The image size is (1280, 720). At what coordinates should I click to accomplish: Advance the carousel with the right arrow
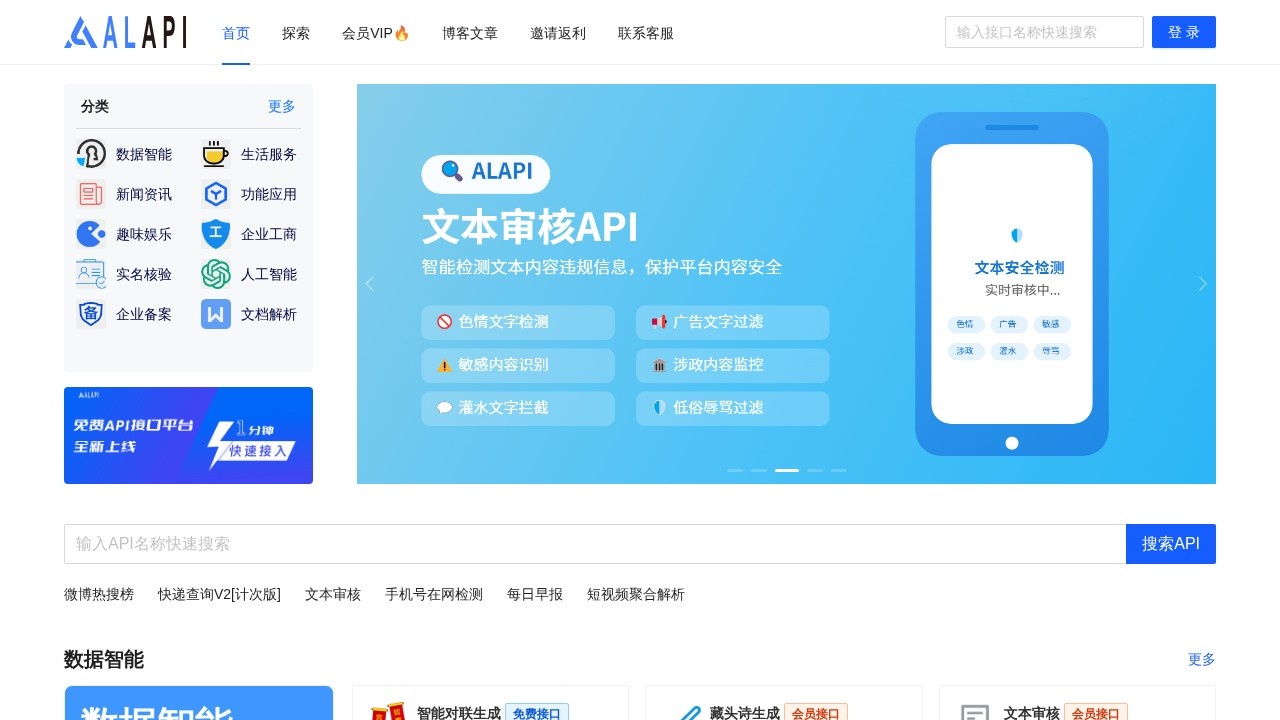[1202, 284]
